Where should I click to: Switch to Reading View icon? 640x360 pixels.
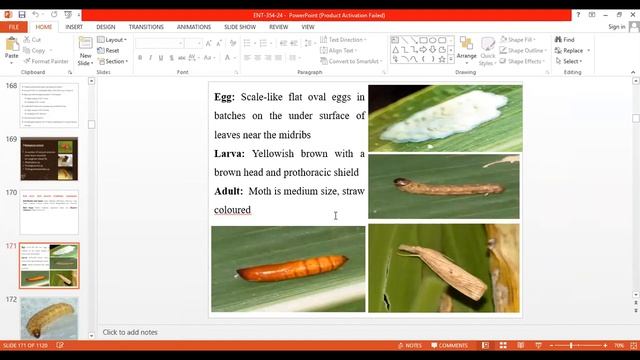click(520, 345)
